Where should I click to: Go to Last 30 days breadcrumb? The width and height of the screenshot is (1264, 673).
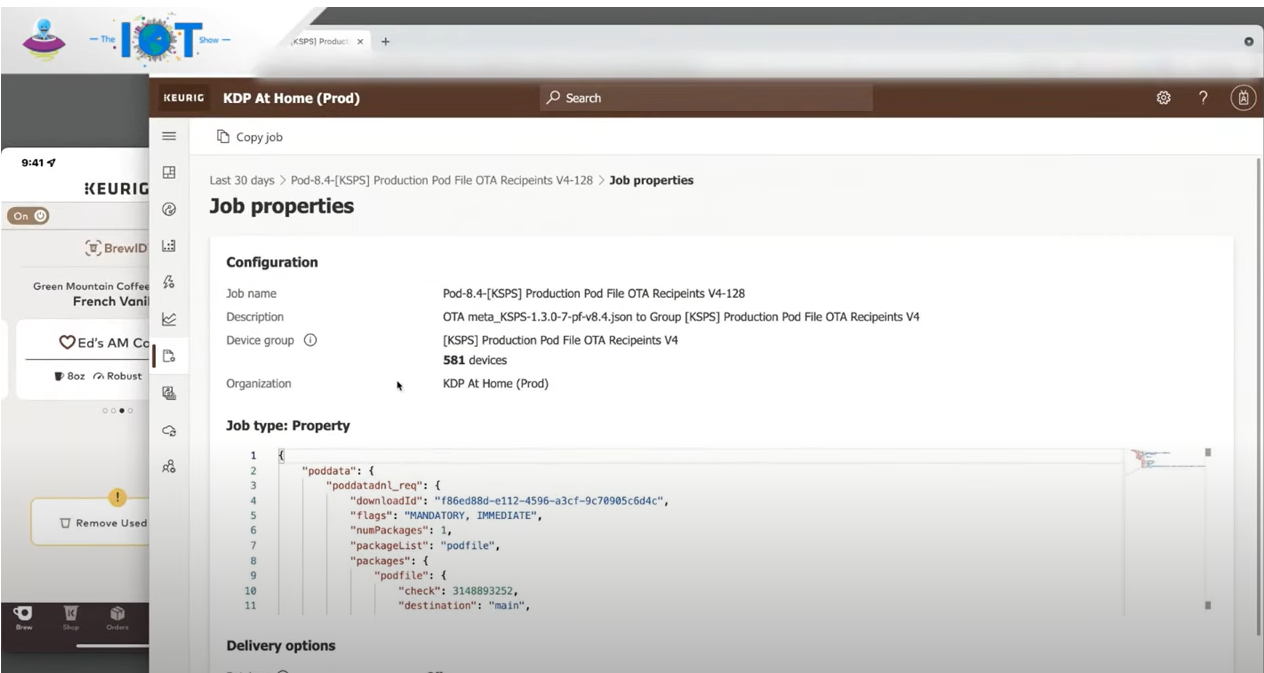click(x=242, y=181)
